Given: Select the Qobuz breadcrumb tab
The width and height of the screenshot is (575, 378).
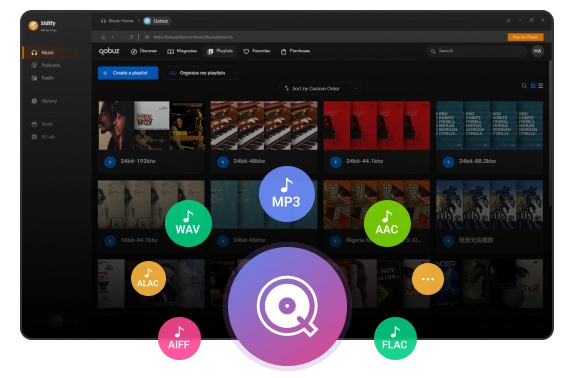Looking at the screenshot, I should [157, 21].
